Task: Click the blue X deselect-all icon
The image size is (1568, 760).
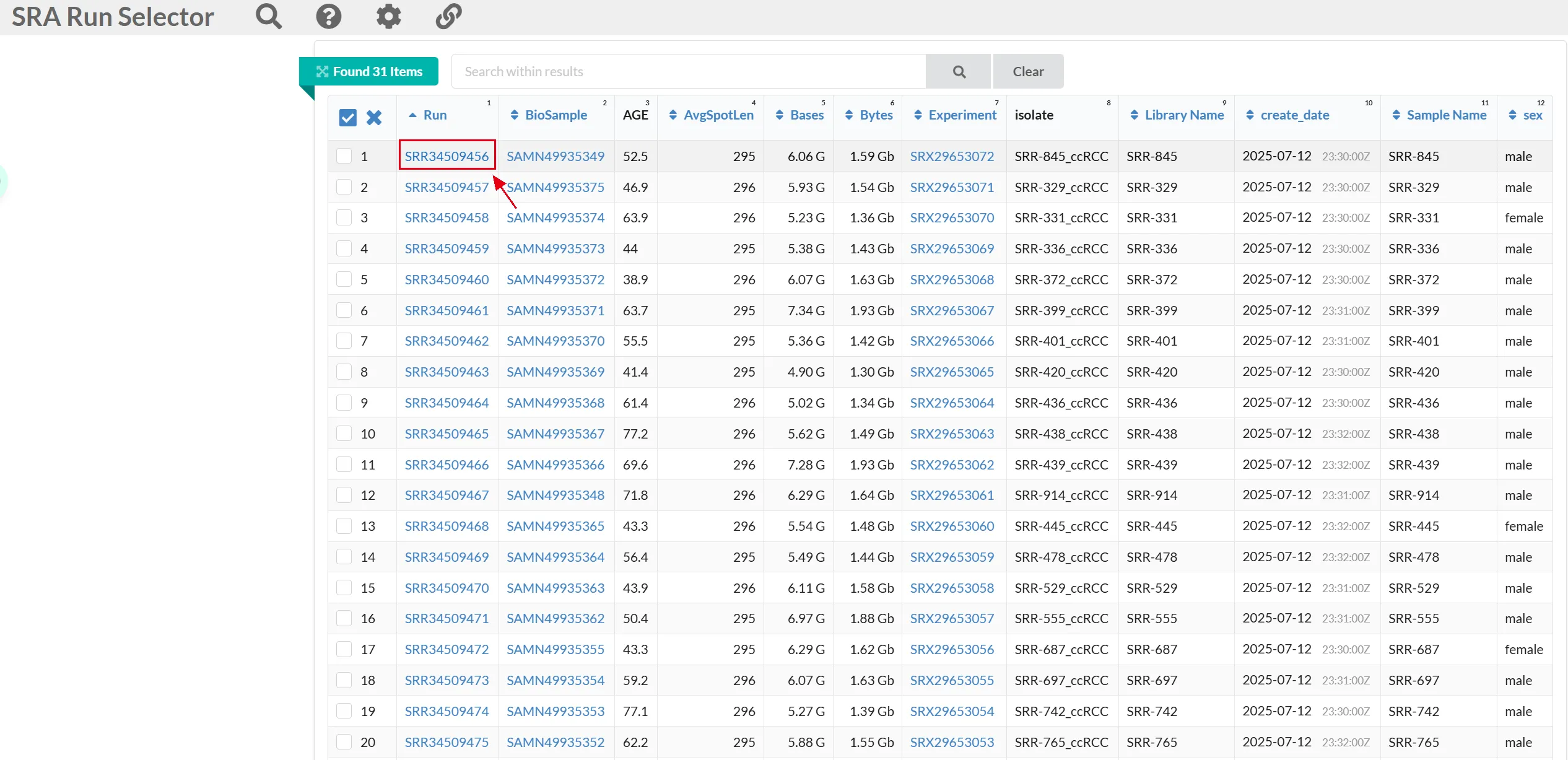Action: pyautogui.click(x=373, y=117)
